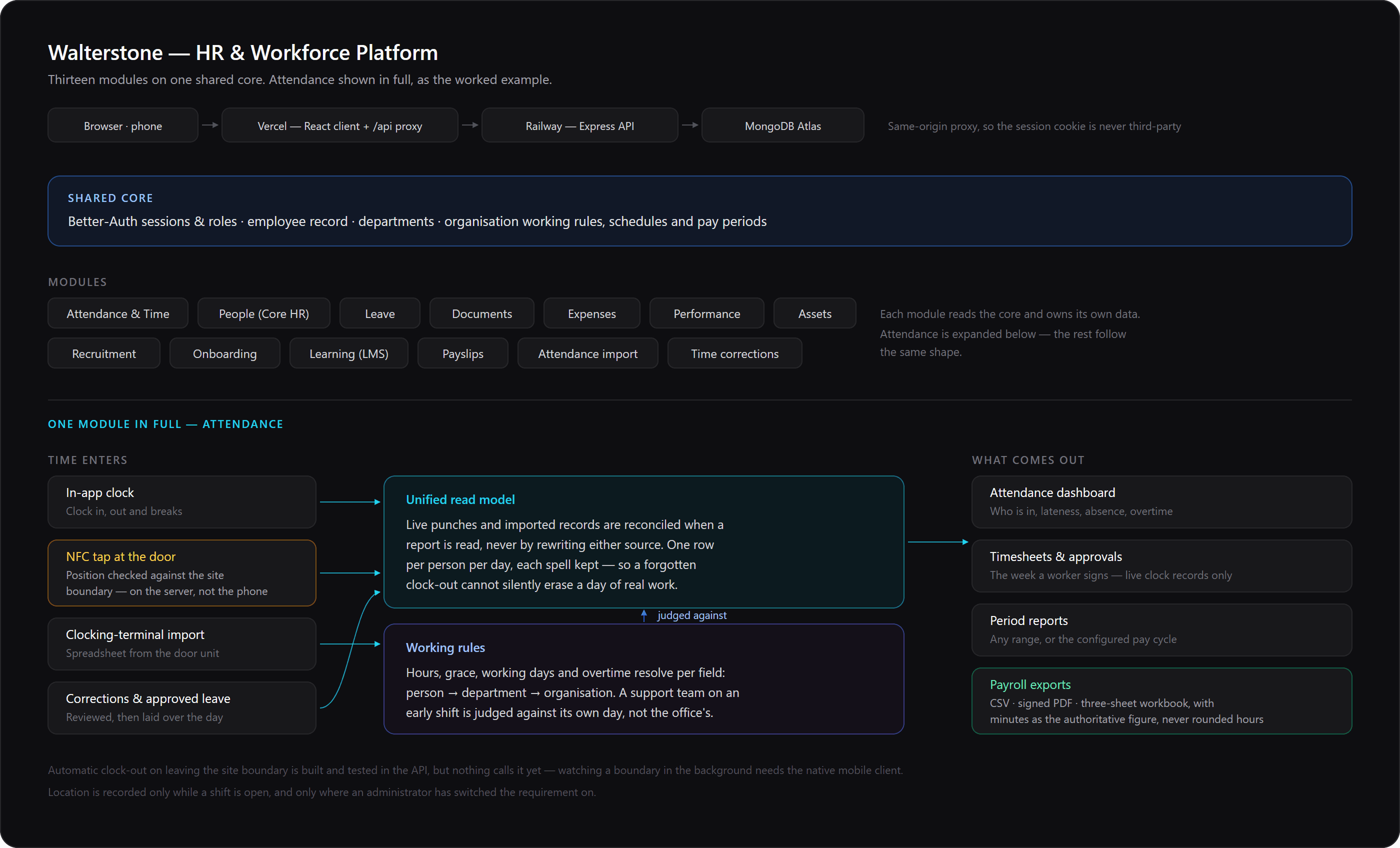Click the Browser · phone box
This screenshot has width=1400, height=848.
pyautogui.click(x=122, y=125)
